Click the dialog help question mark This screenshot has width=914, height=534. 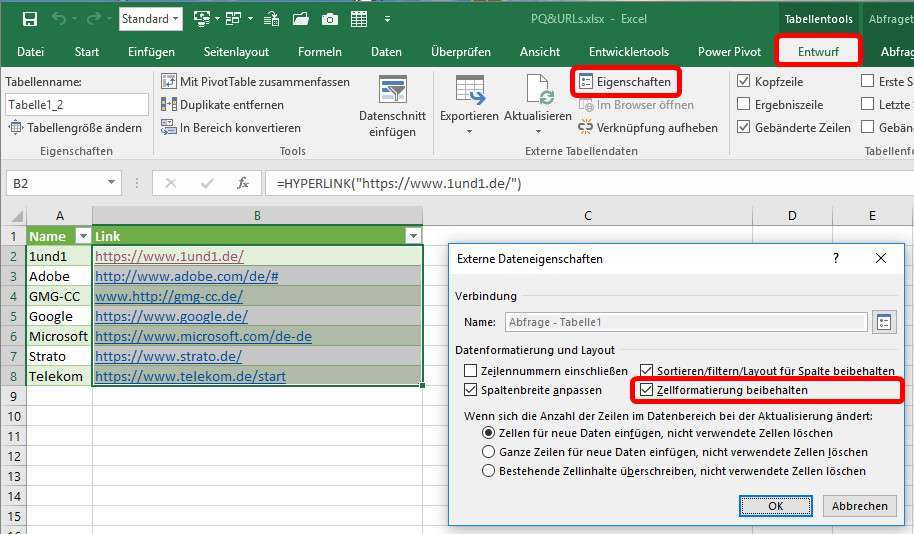pyautogui.click(x=836, y=258)
